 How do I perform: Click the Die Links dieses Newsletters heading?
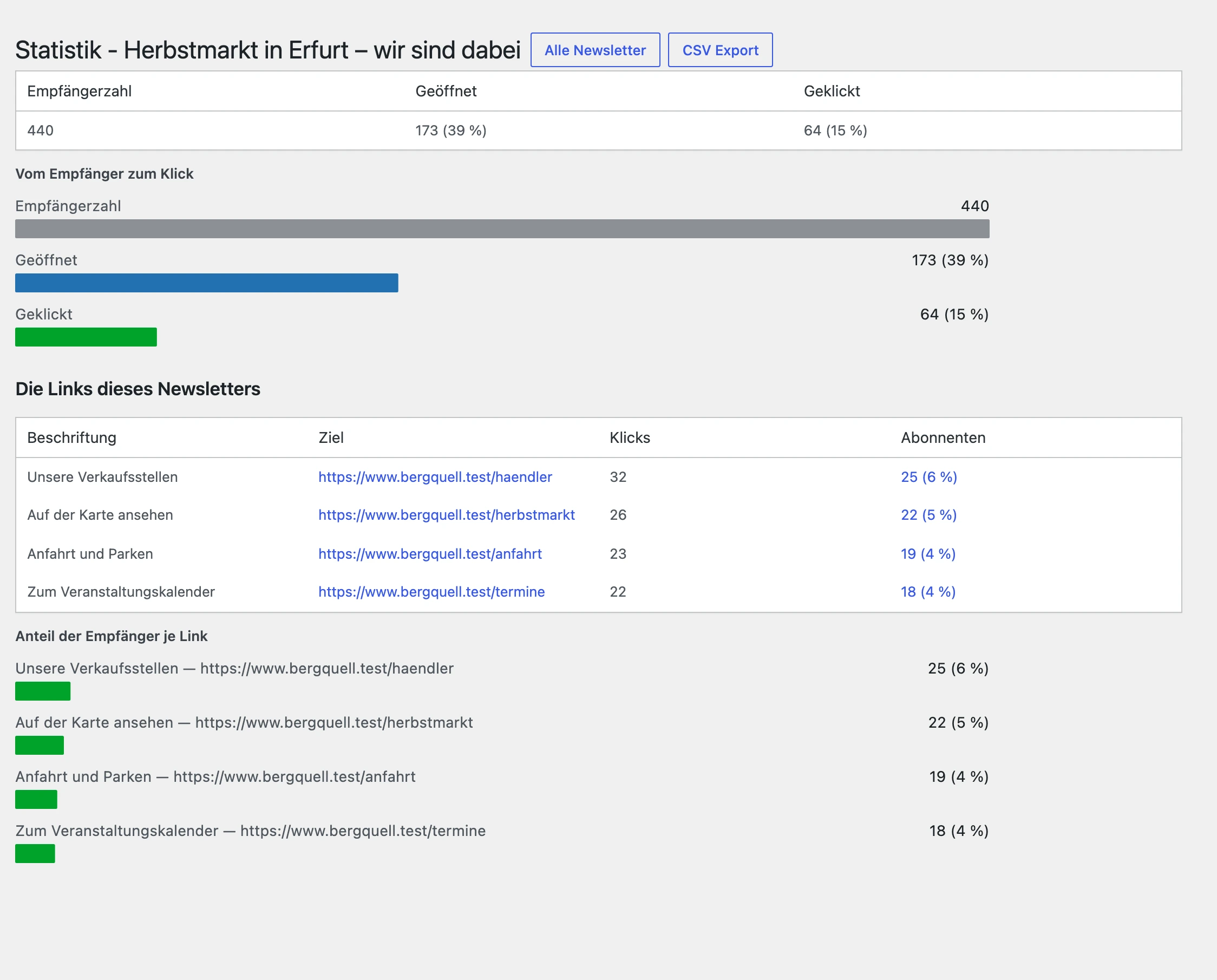point(138,389)
